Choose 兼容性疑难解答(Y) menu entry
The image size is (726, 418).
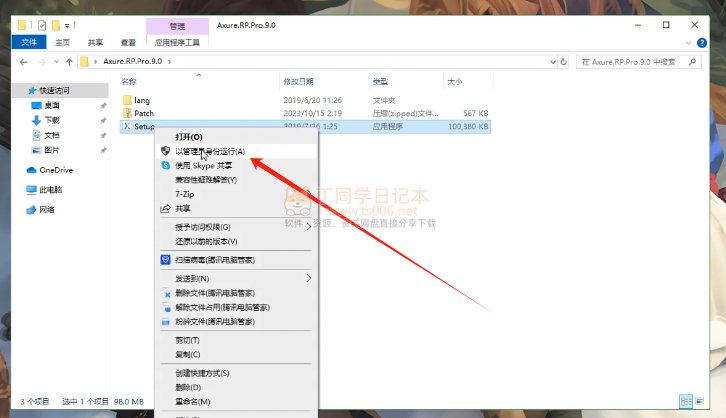pos(237,180)
